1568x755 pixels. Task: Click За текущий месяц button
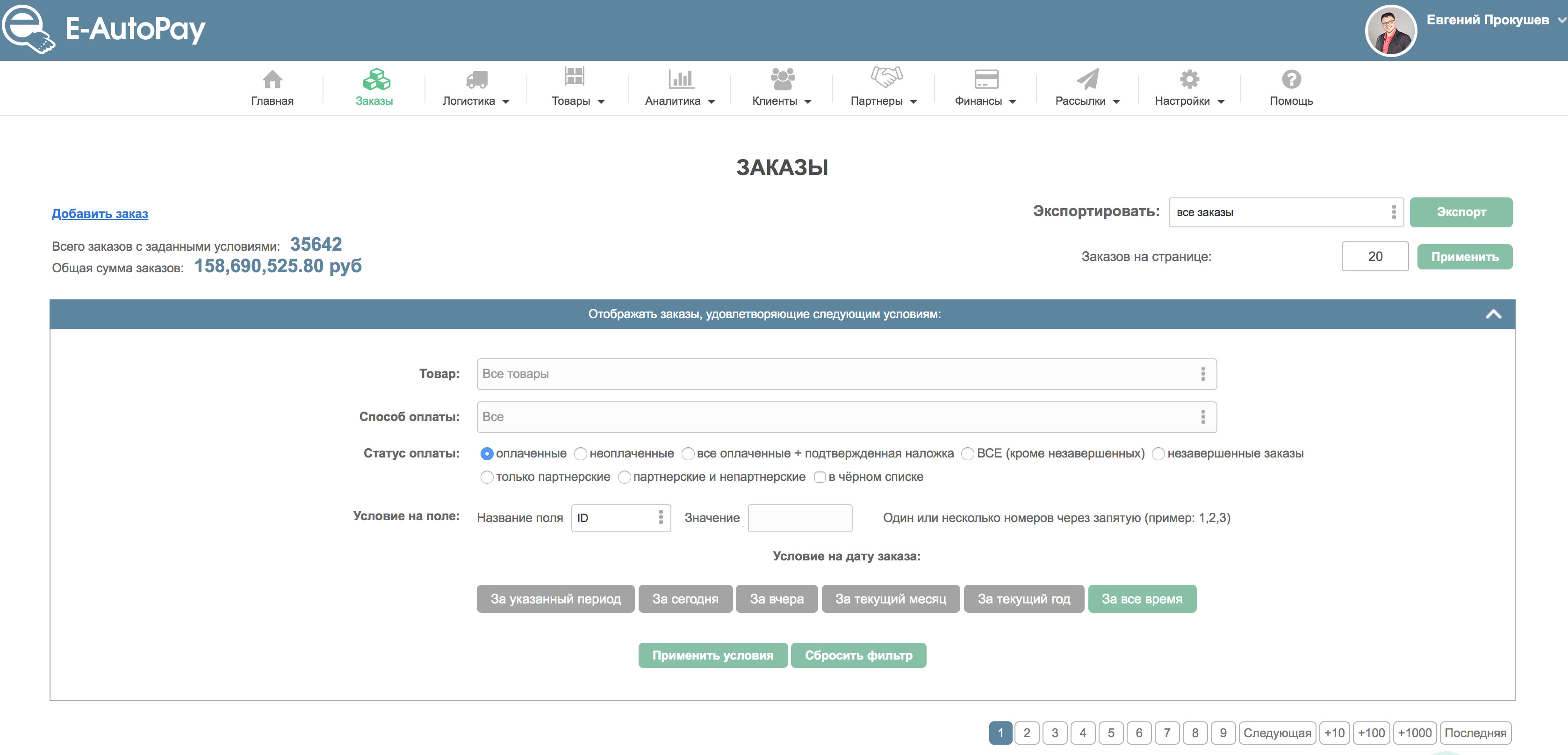tap(891, 599)
